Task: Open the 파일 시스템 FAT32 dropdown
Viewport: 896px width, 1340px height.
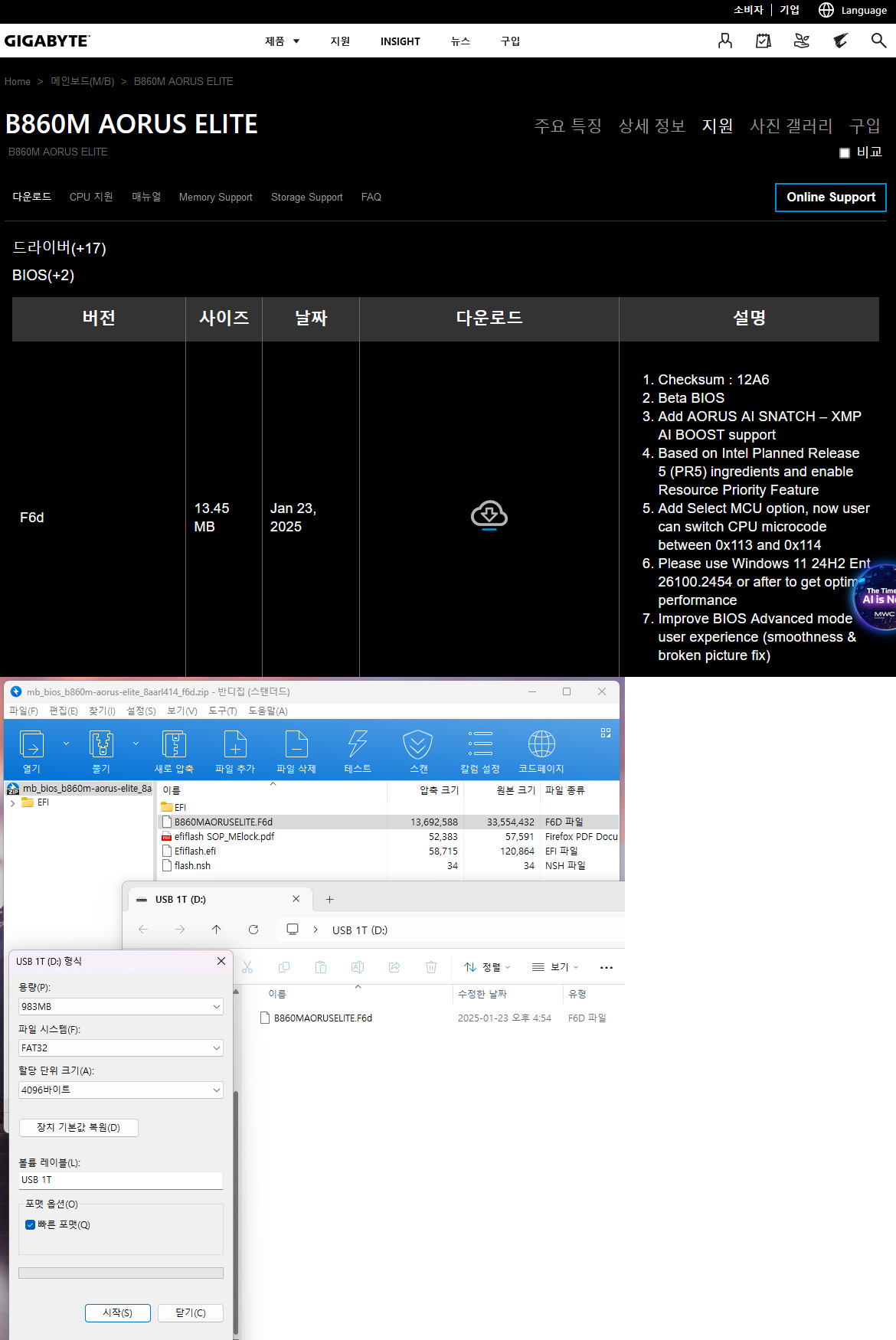Action: pos(121,1048)
